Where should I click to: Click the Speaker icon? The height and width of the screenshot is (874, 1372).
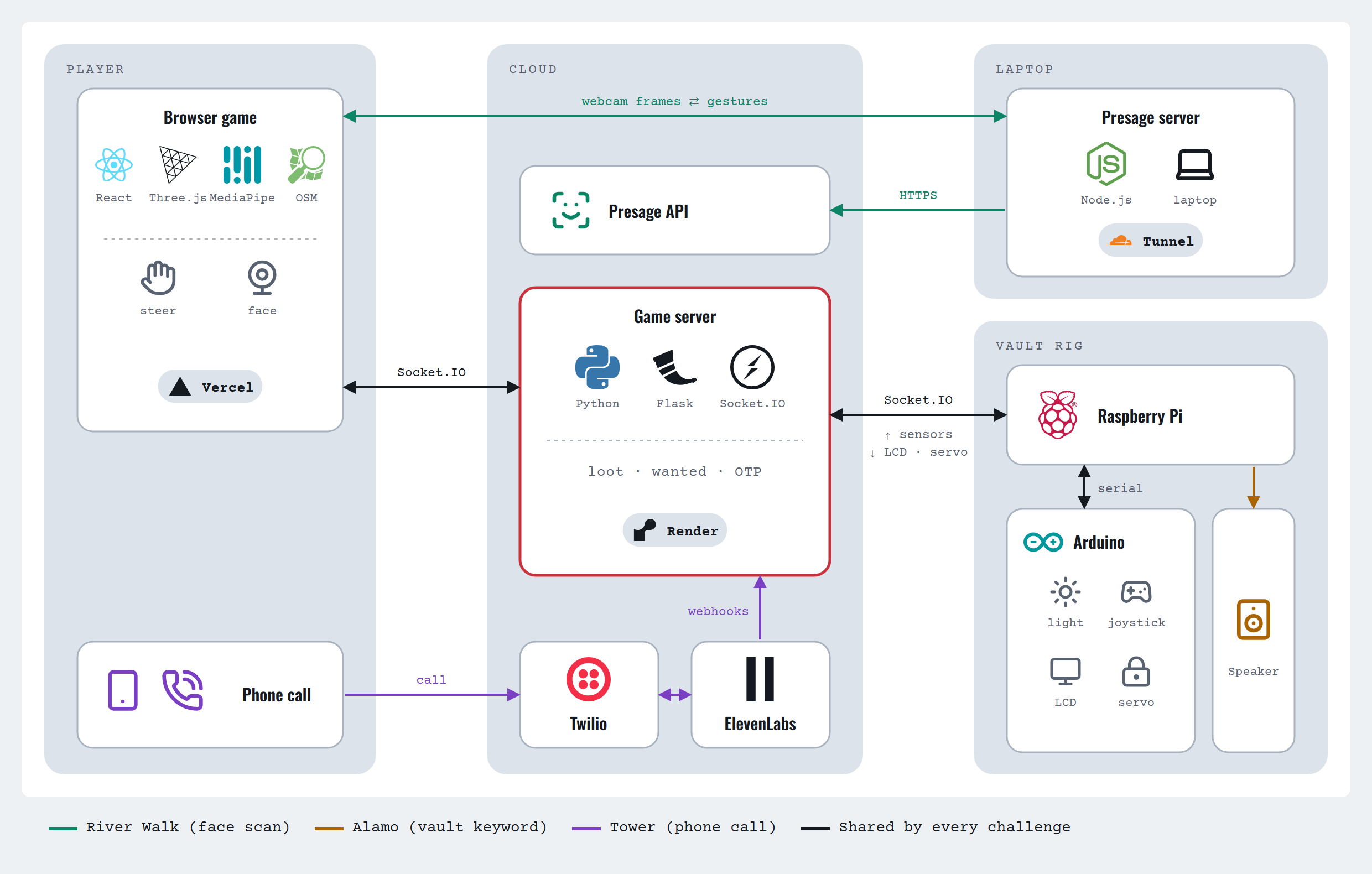[x=1254, y=620]
